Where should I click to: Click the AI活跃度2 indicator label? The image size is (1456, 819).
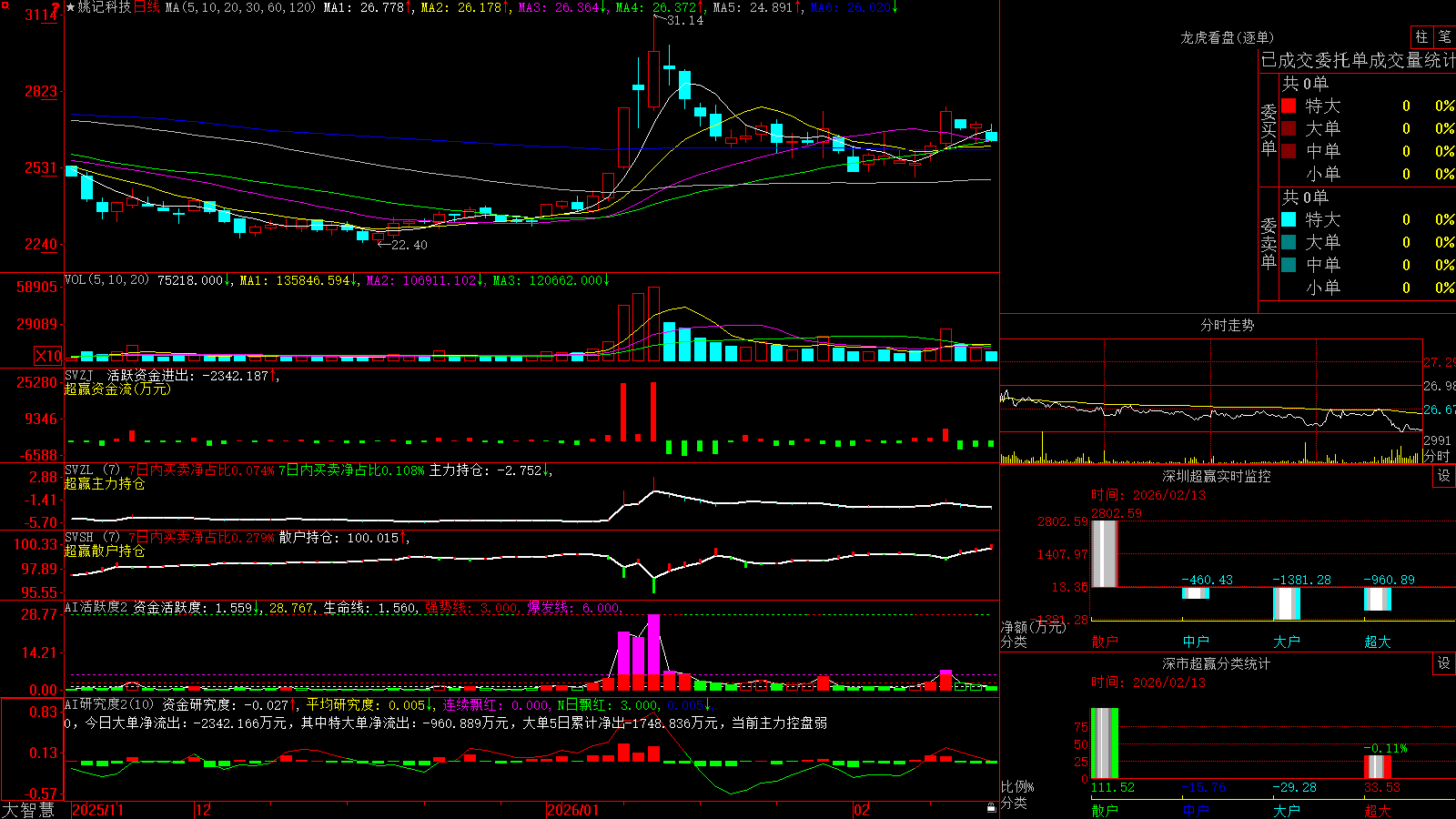[x=96, y=607]
